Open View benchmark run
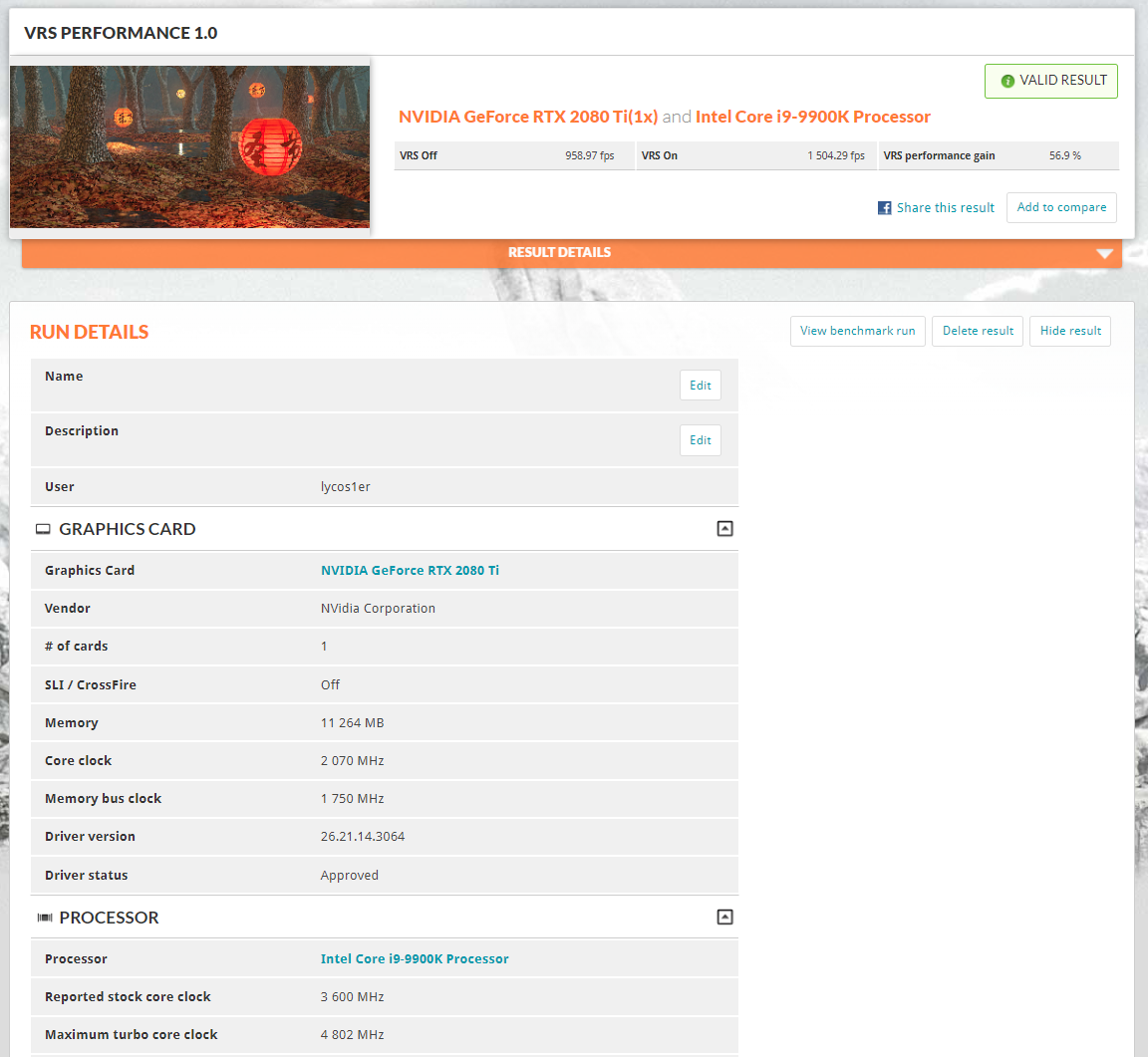This screenshot has width=1148, height=1057. [x=857, y=331]
